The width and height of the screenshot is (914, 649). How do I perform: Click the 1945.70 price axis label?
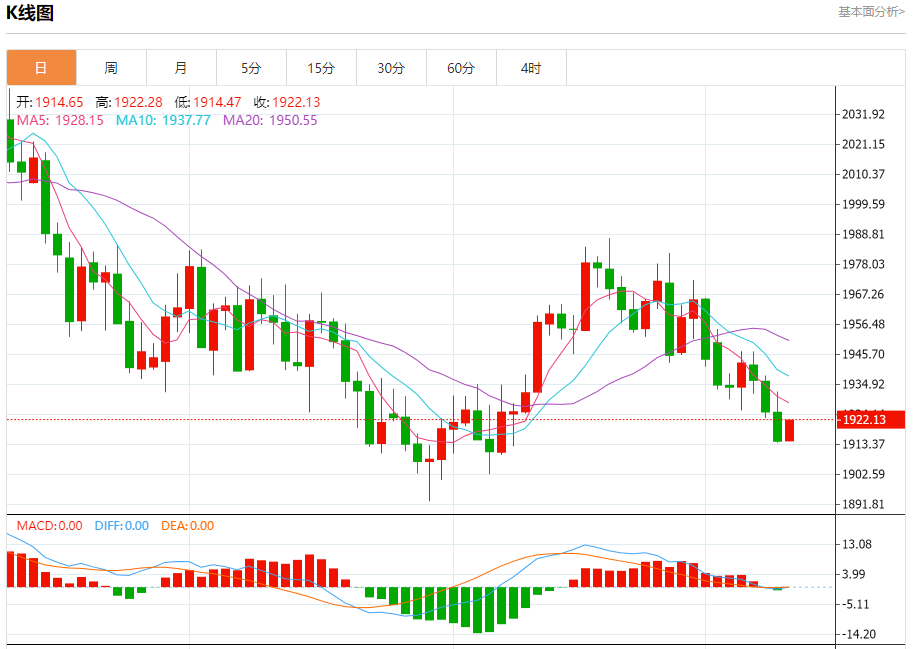863,354
